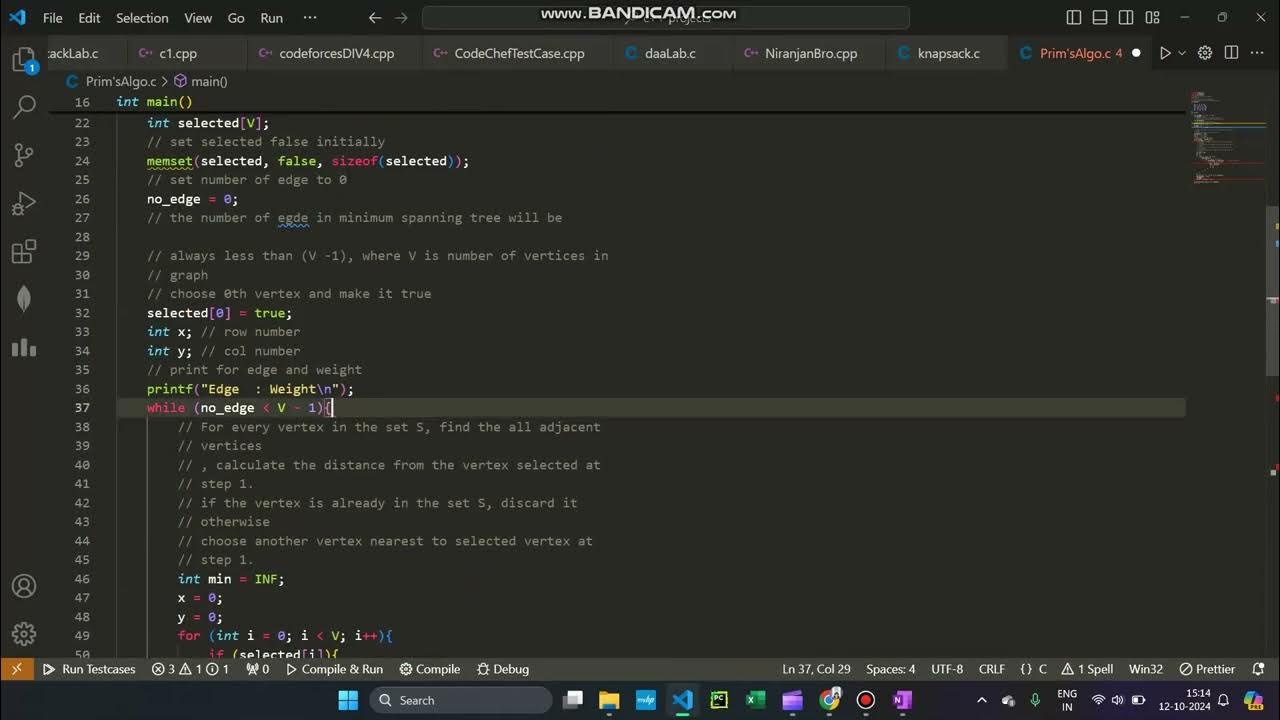This screenshot has height=720, width=1280.
Task: Click the main() breadcrumb
Action: 201,82
